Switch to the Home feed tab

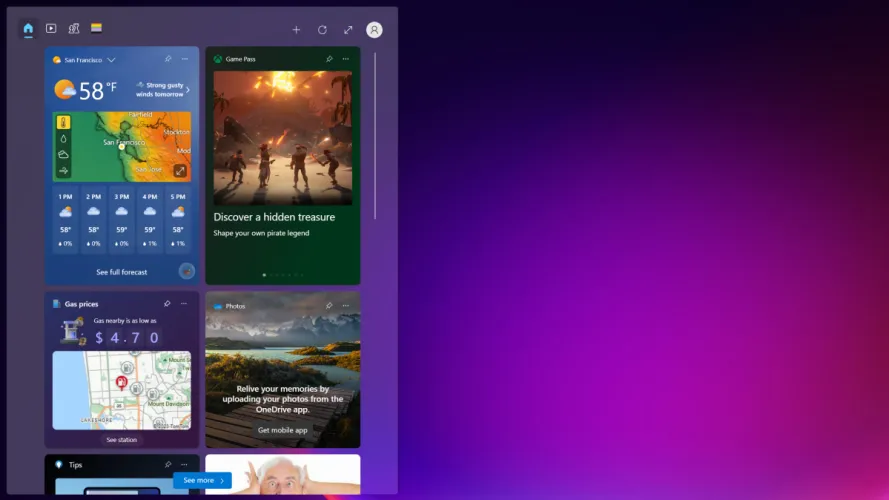click(x=28, y=29)
